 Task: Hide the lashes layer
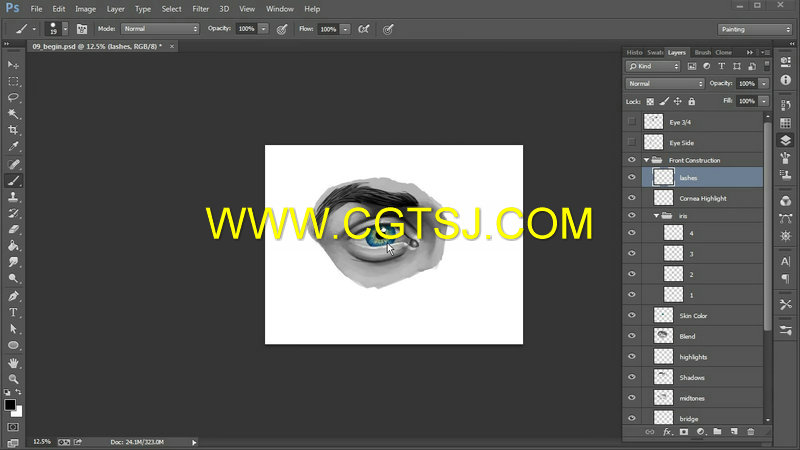[632, 178]
